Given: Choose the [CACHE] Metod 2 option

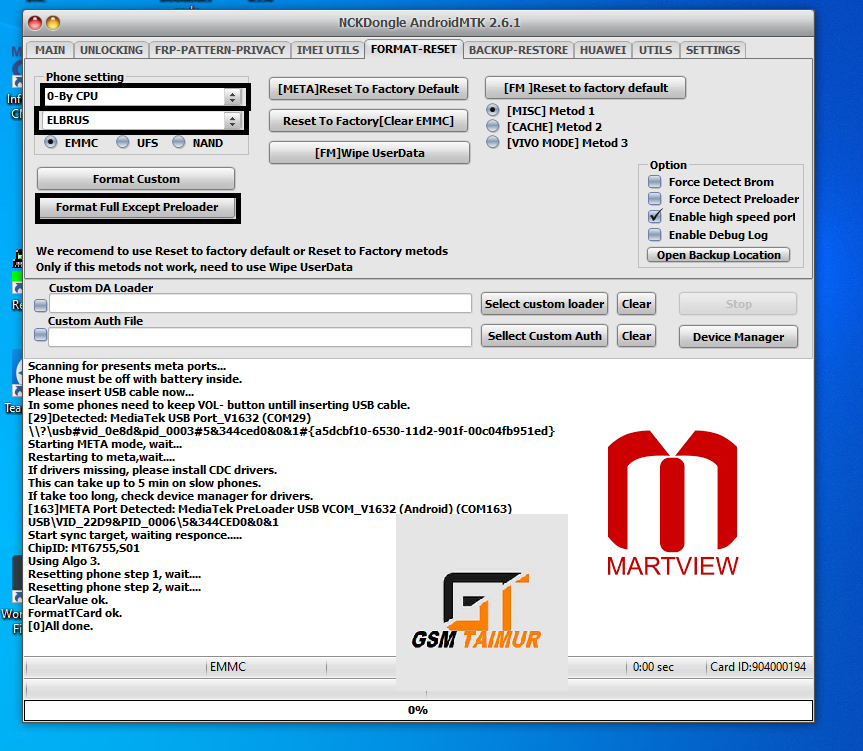Looking at the screenshot, I should [x=493, y=127].
